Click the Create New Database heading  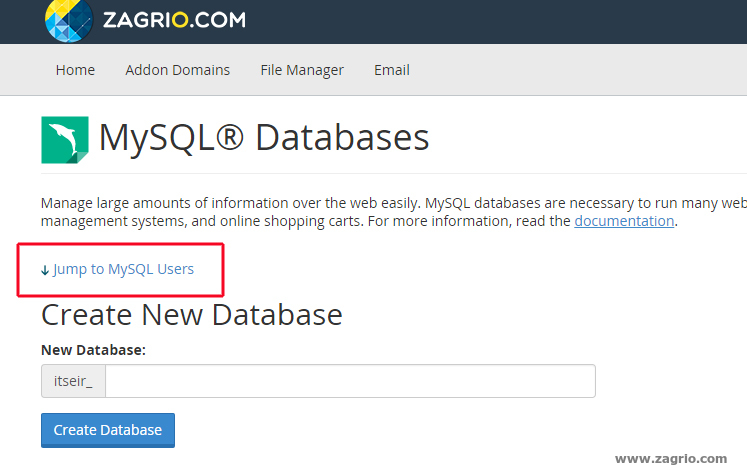tap(192, 315)
